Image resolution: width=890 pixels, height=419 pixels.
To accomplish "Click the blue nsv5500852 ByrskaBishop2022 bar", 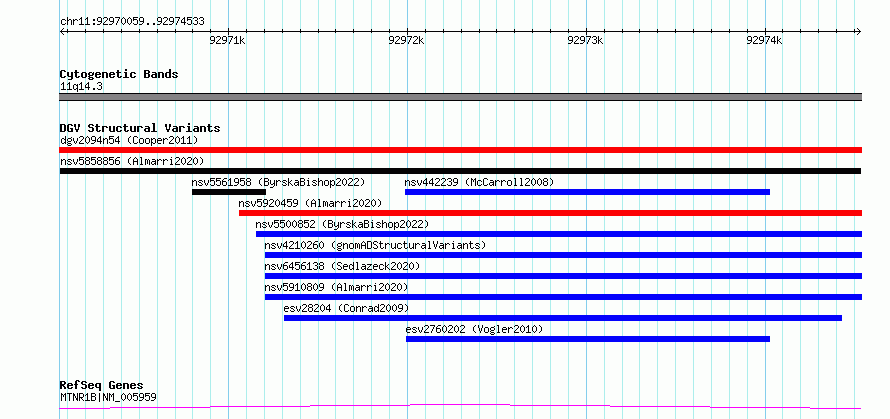I will click(x=559, y=234).
